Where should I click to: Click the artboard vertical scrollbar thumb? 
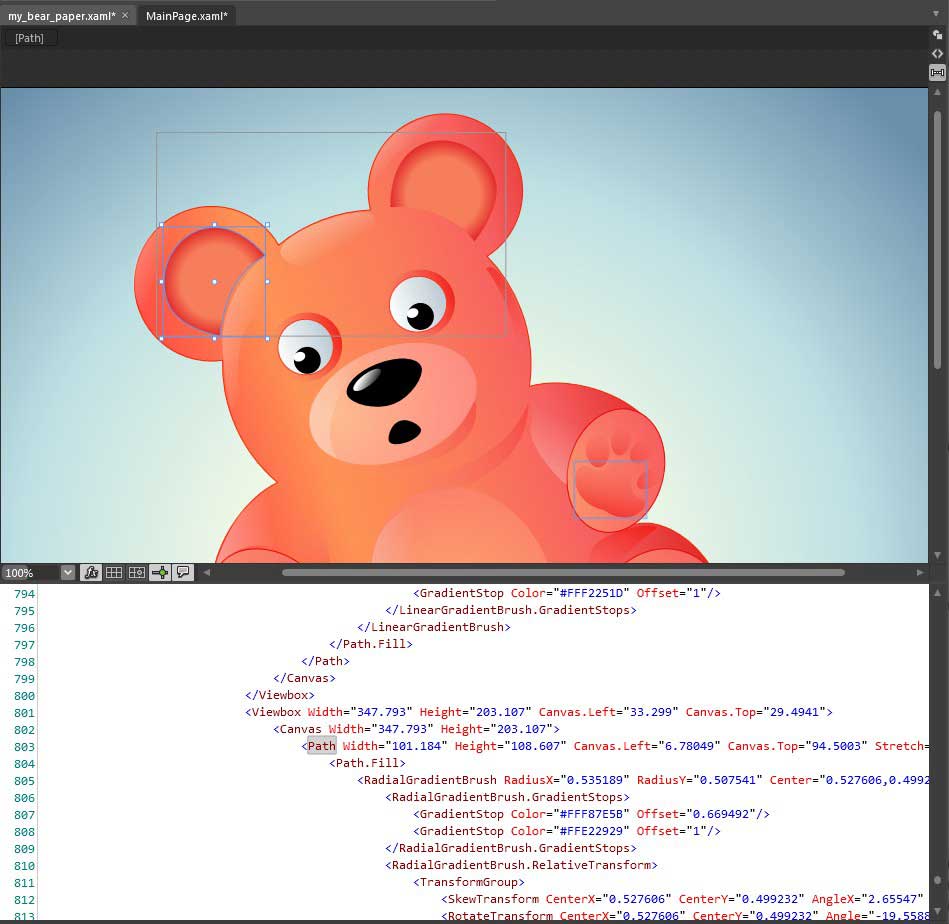tap(938, 240)
